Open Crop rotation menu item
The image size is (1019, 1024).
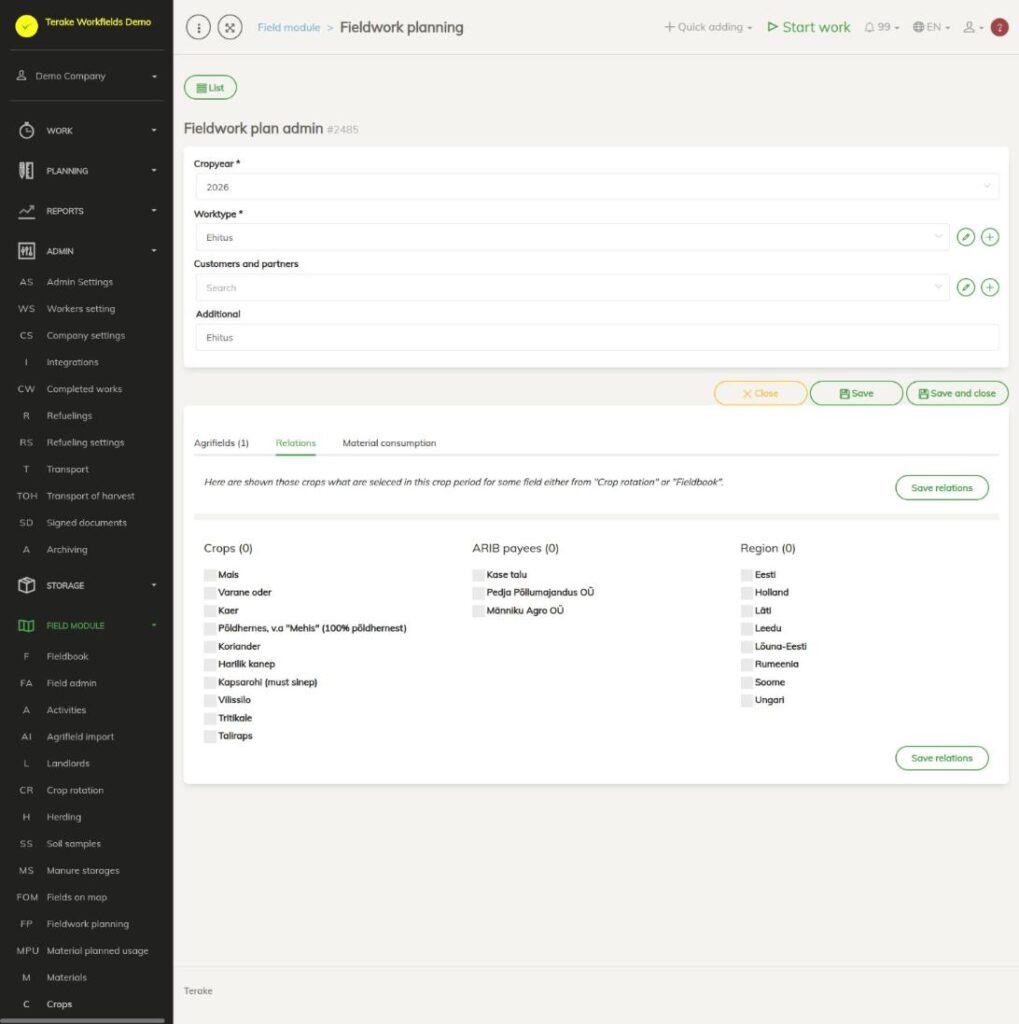coord(74,790)
